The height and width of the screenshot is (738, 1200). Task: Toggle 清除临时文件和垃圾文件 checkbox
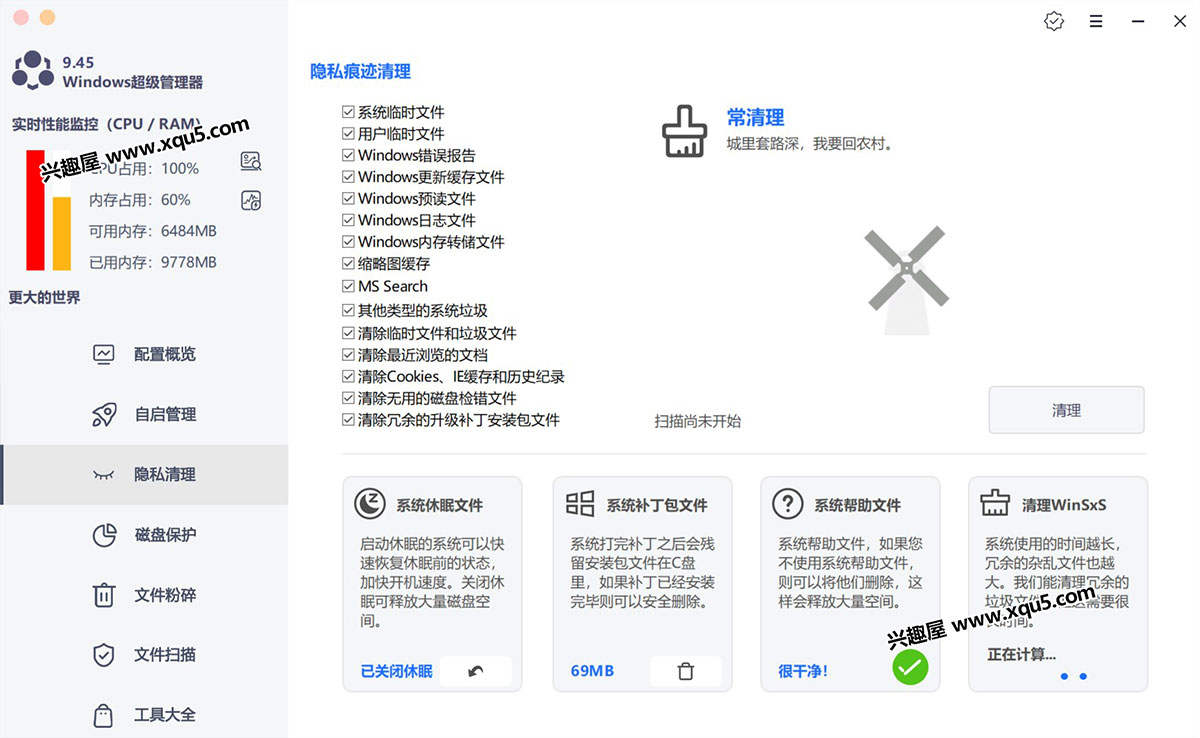point(349,333)
